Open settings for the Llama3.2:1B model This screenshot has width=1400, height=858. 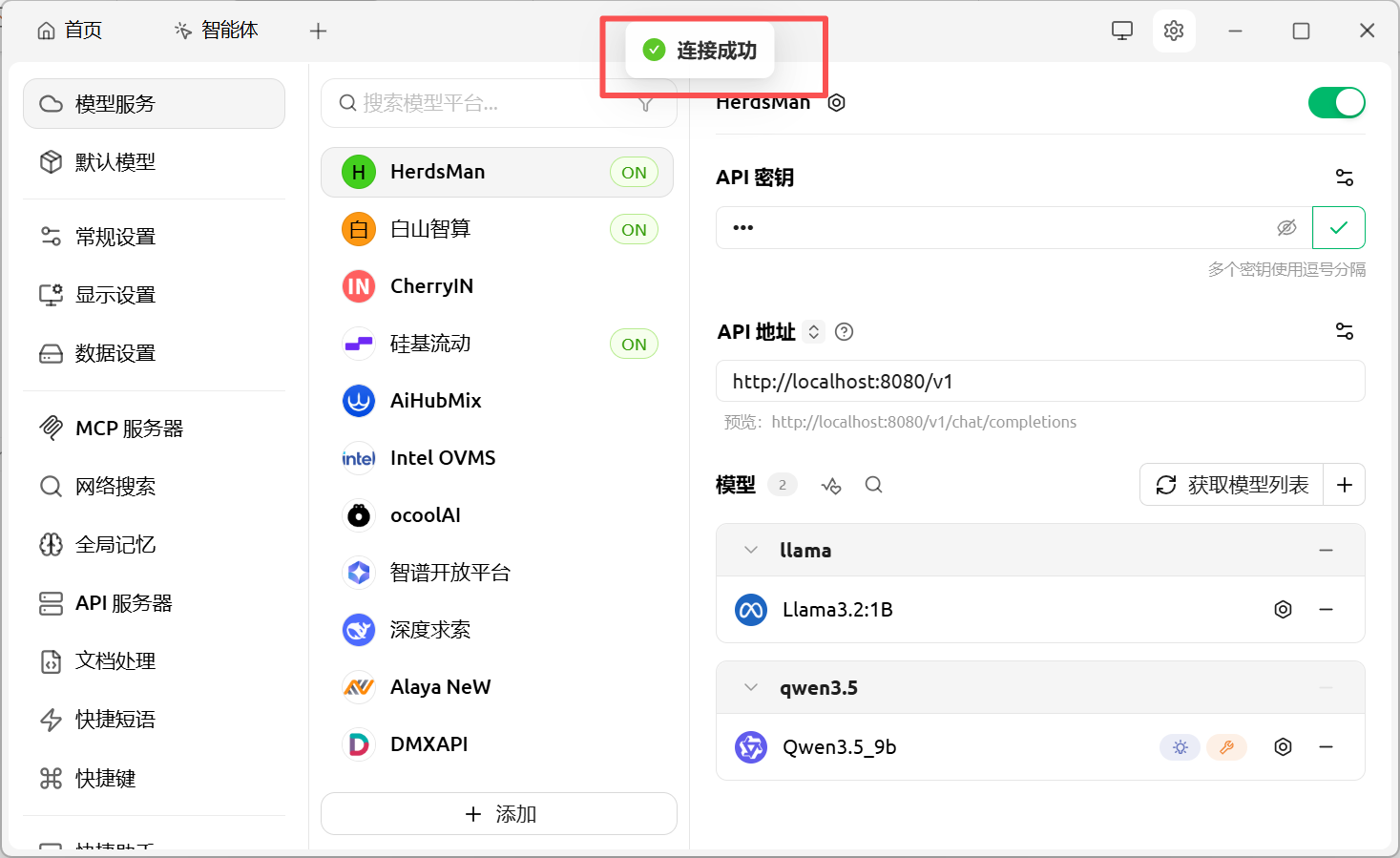click(1284, 610)
